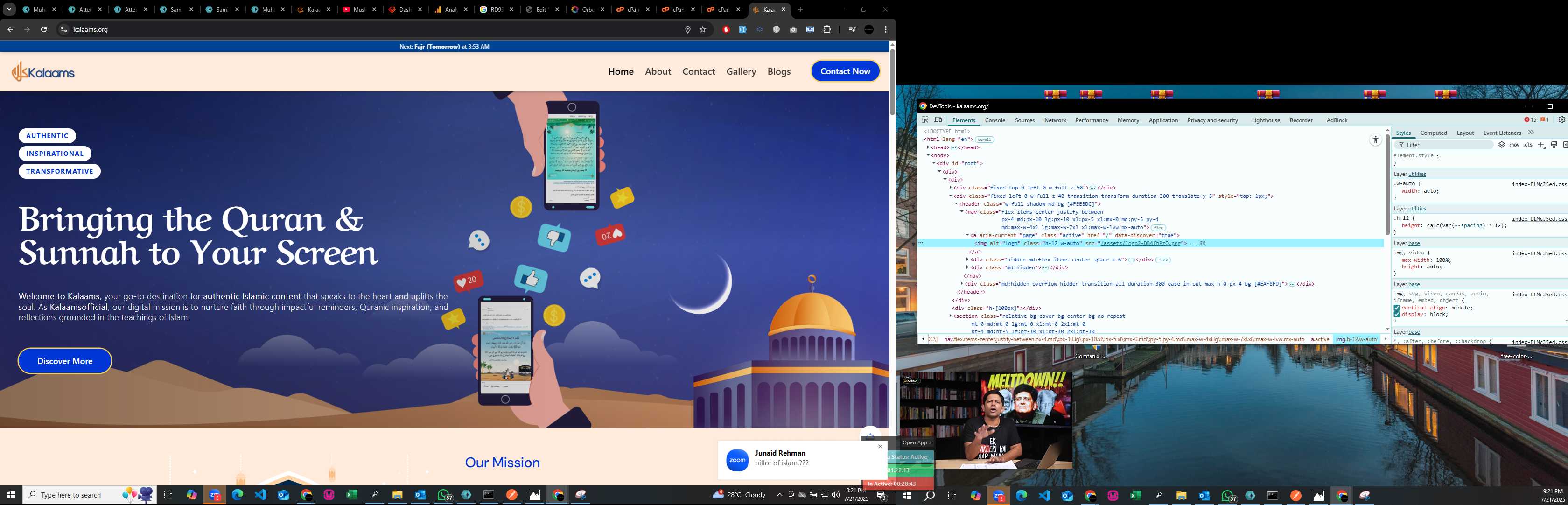The image size is (1568, 505).
Task: View site information icon in address bar
Action: (x=63, y=29)
